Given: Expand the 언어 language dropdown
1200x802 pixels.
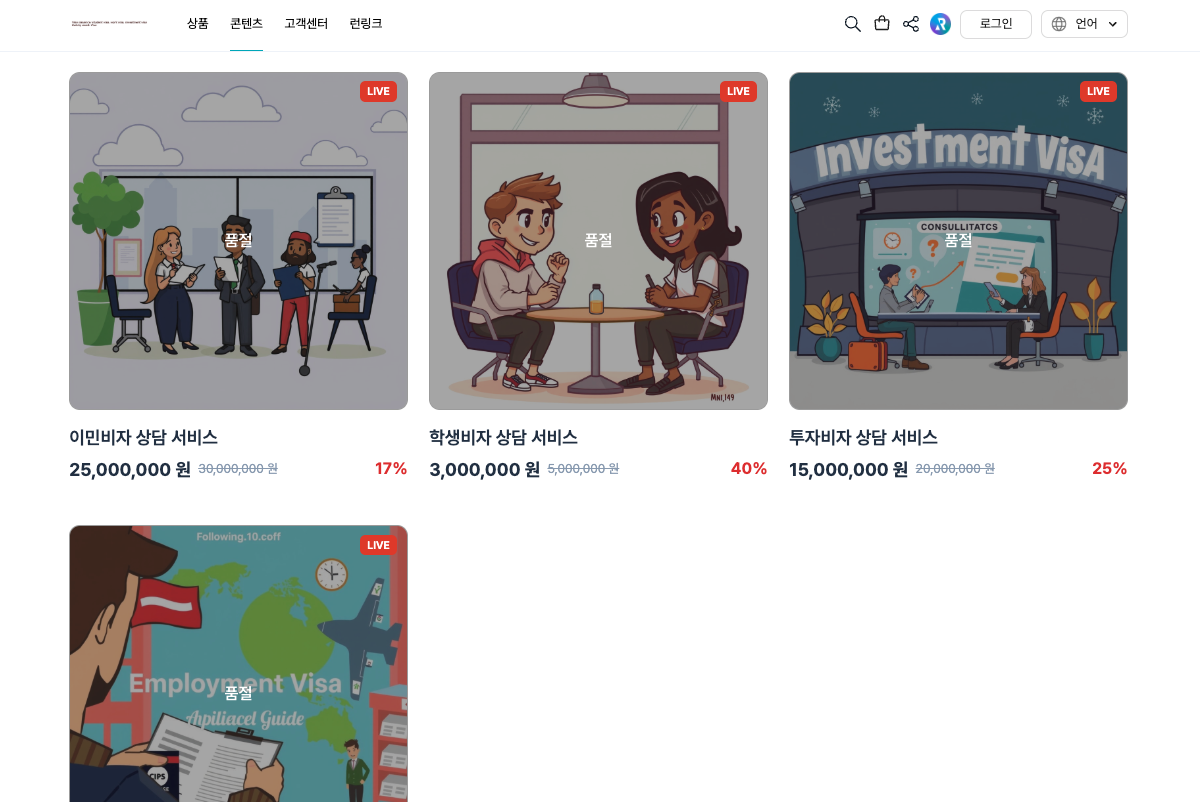Looking at the screenshot, I should [x=1084, y=24].
